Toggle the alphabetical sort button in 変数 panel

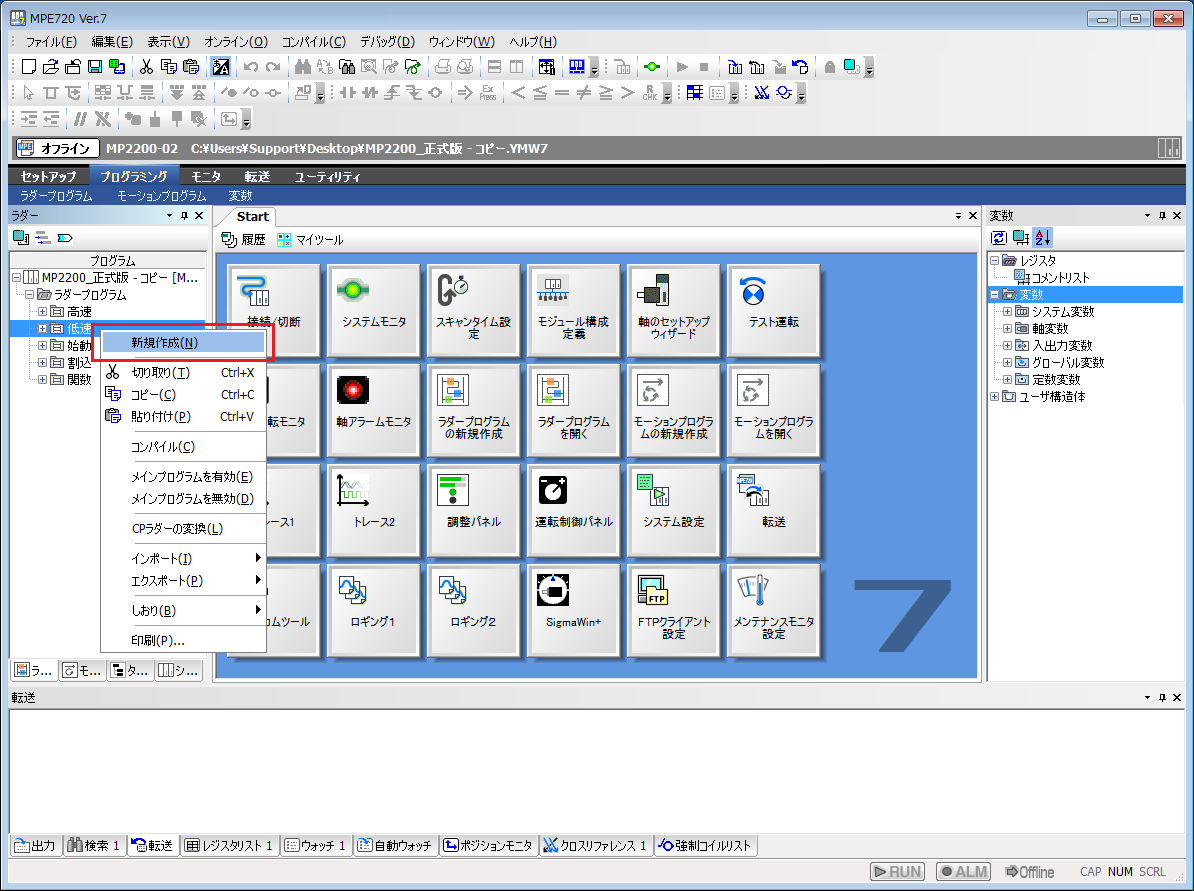point(1043,237)
